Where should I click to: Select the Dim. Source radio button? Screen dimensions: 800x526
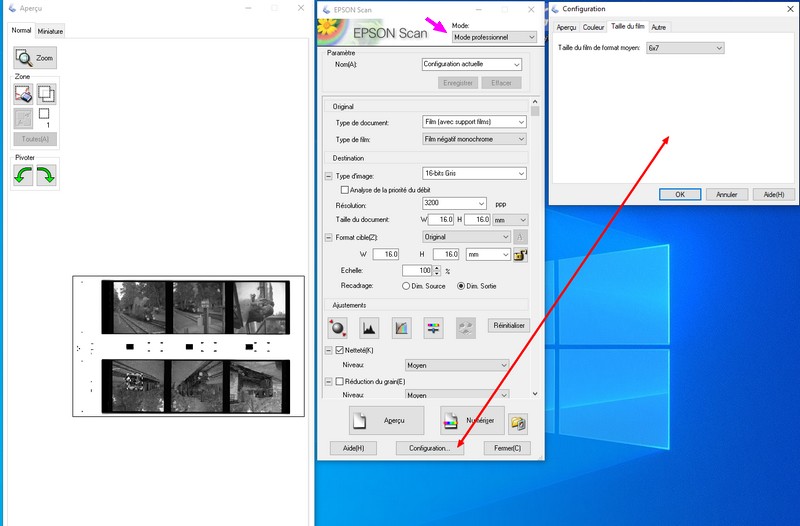[406, 286]
